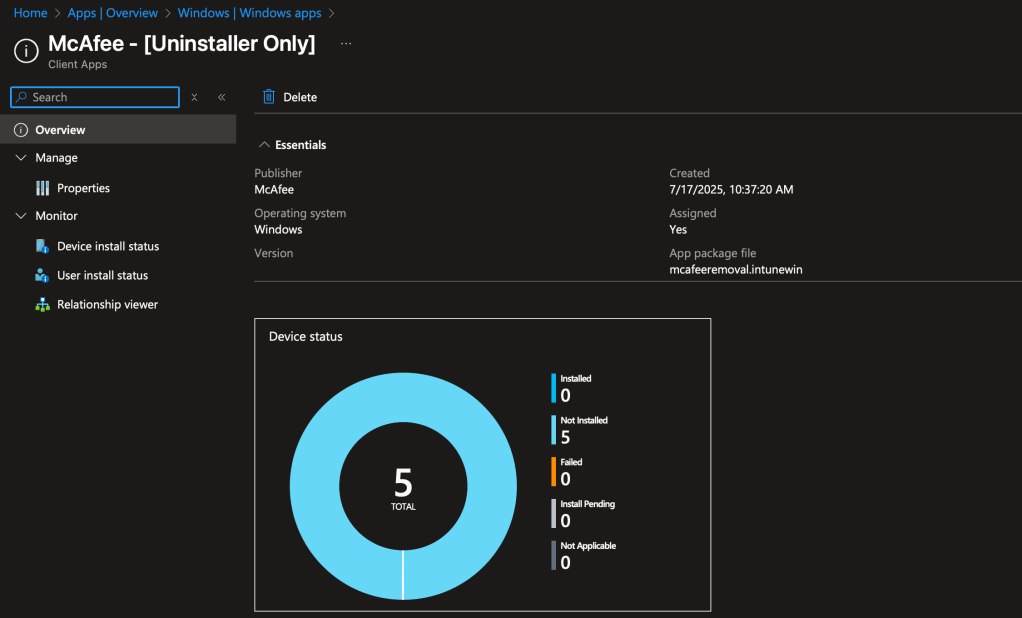Screen dimensions: 1022x618
Task: Open the Properties menu item
Action: point(83,188)
